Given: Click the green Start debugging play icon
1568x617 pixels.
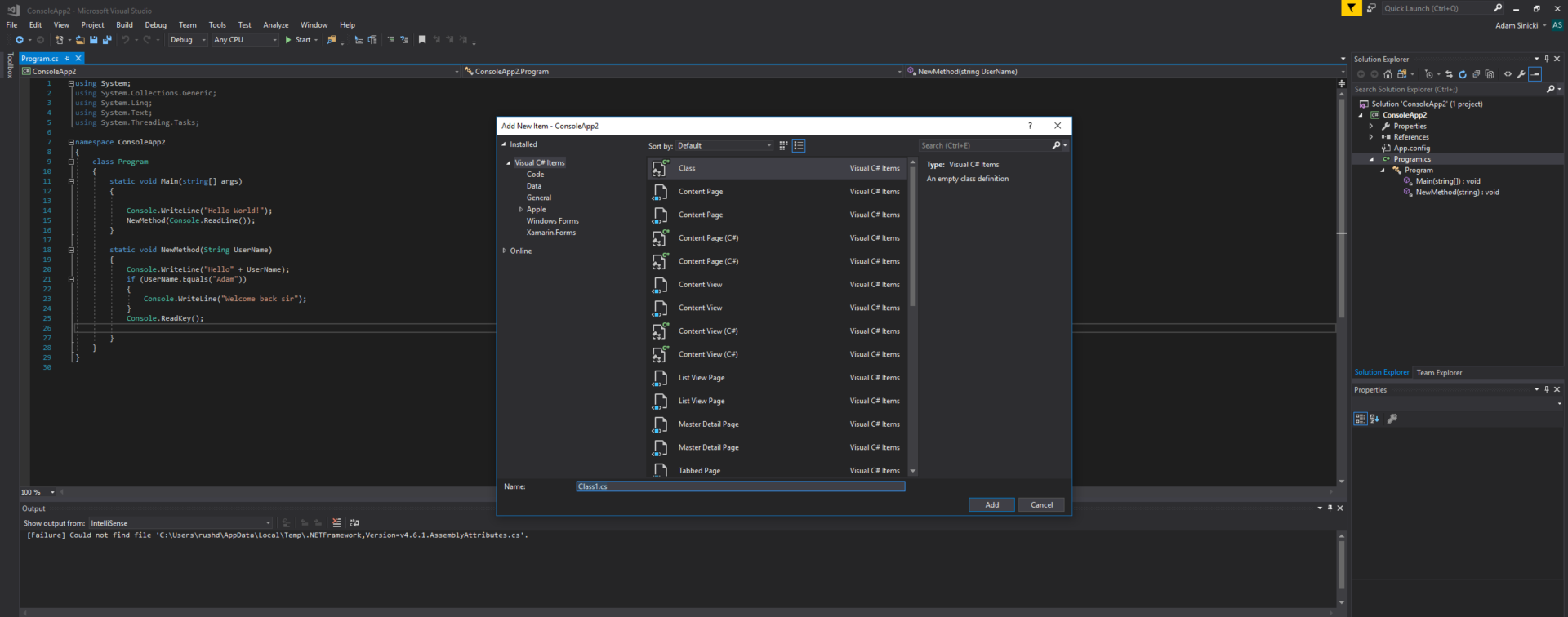Looking at the screenshot, I should (x=288, y=40).
